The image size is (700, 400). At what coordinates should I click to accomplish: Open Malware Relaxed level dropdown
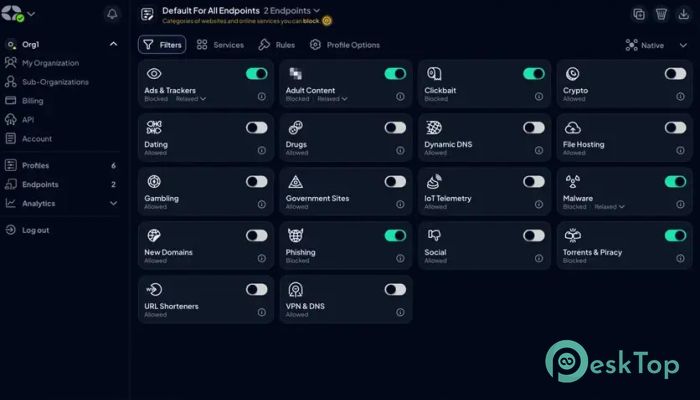pyautogui.click(x=609, y=207)
